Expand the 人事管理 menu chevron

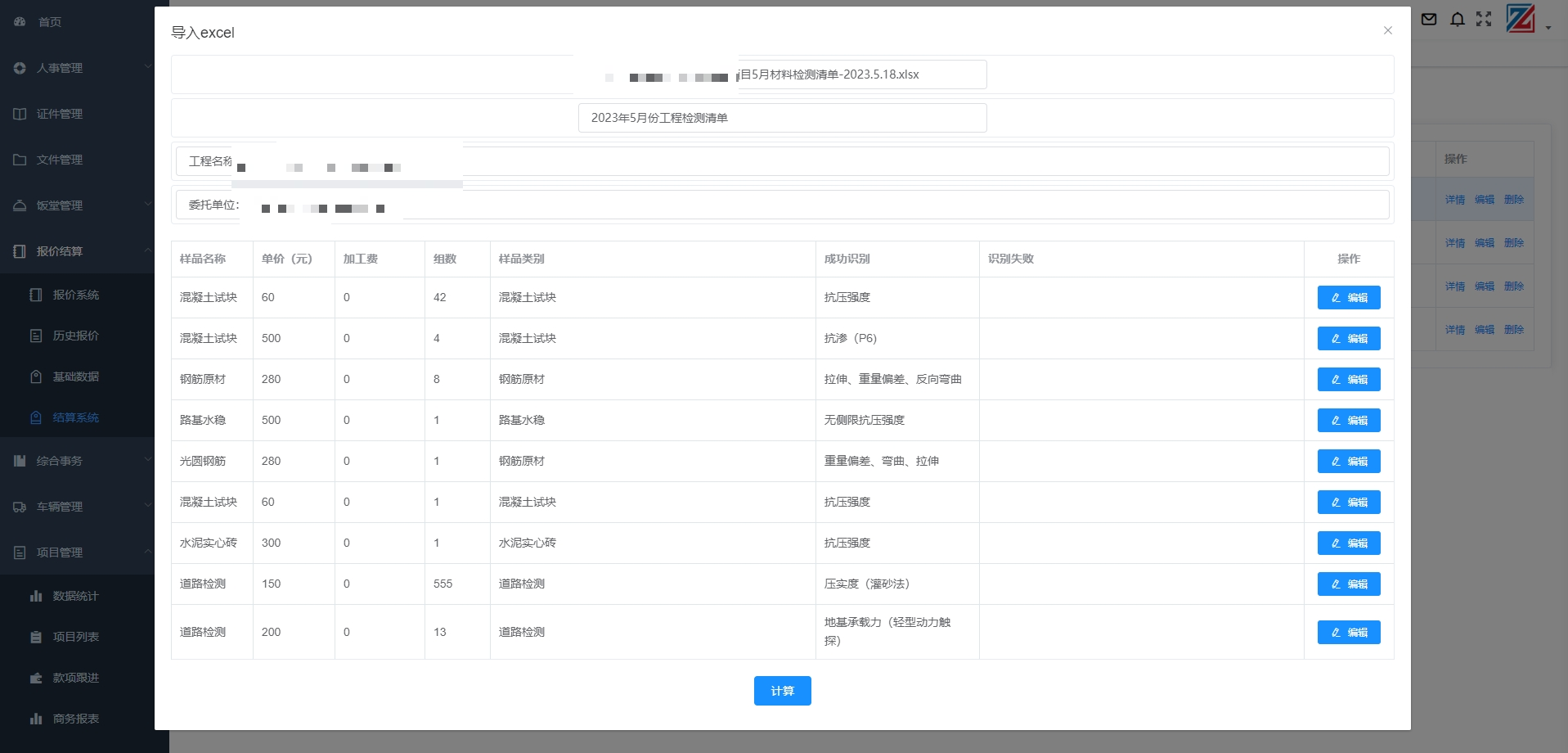[x=148, y=66]
